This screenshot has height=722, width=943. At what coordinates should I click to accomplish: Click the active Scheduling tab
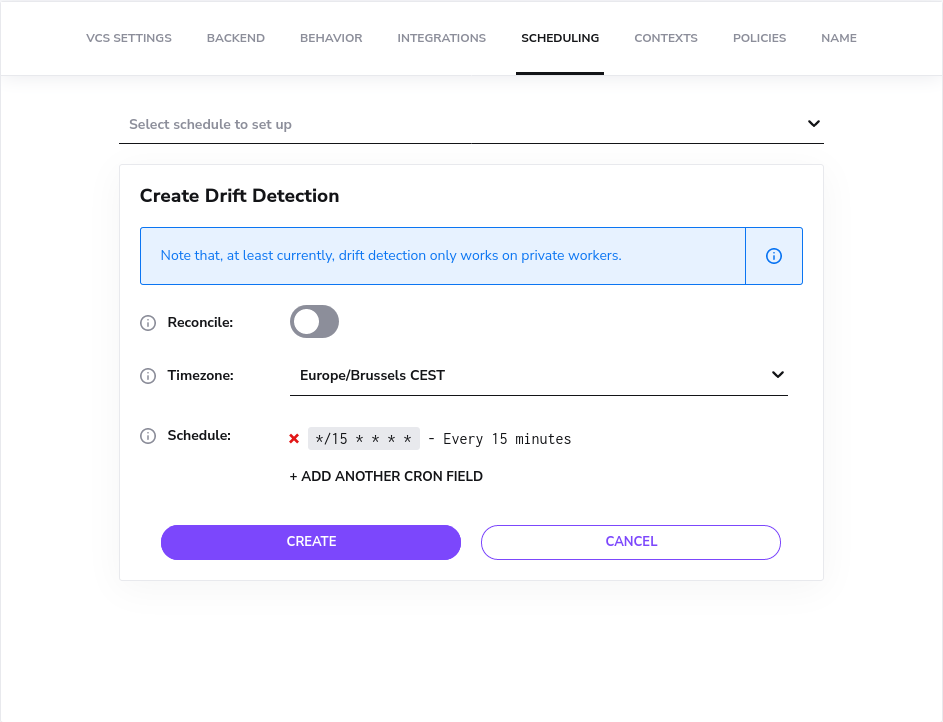coord(560,38)
